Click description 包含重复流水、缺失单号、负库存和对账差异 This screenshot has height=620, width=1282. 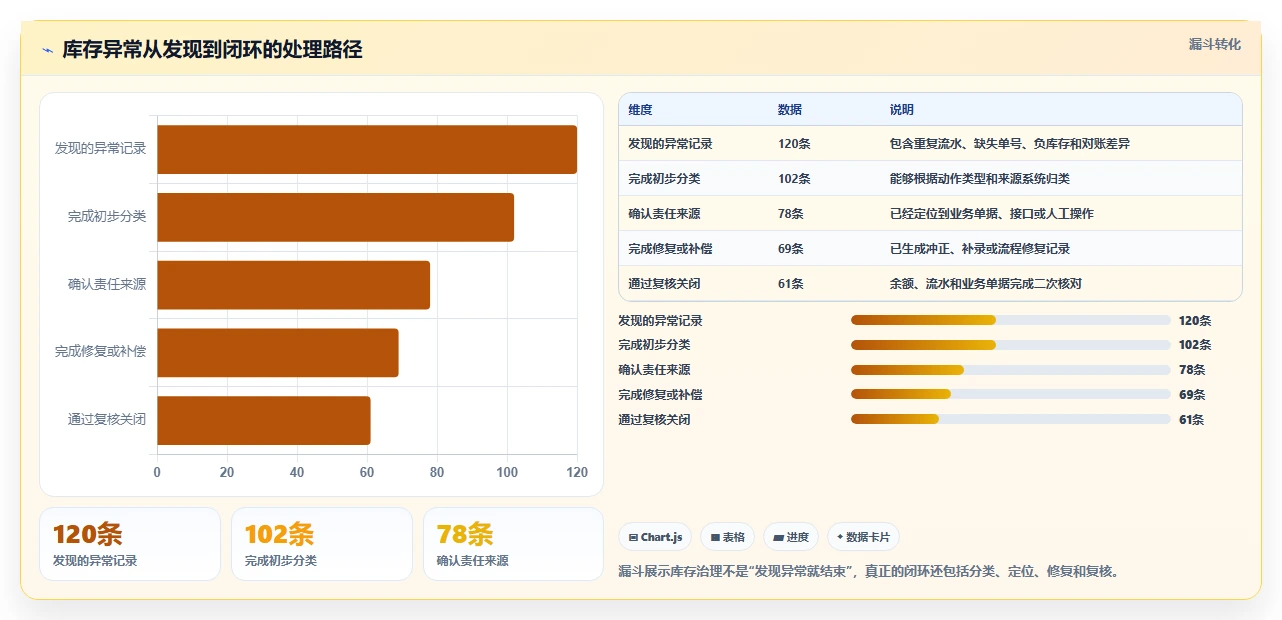[x=1010, y=144]
